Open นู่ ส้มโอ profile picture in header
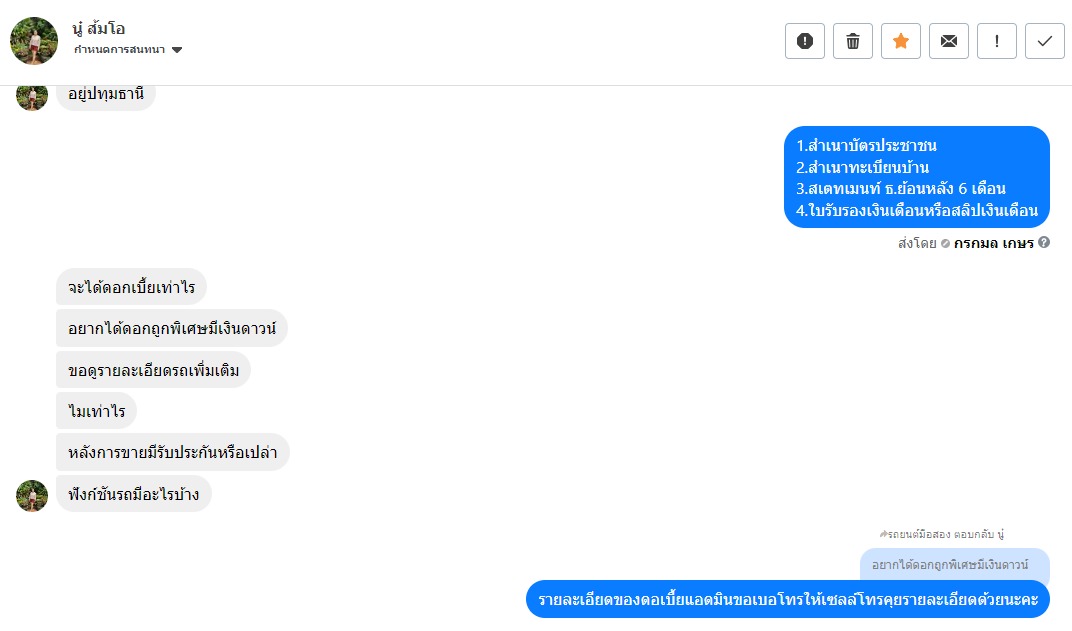Viewport: 1072px width, 631px height. coord(34,41)
